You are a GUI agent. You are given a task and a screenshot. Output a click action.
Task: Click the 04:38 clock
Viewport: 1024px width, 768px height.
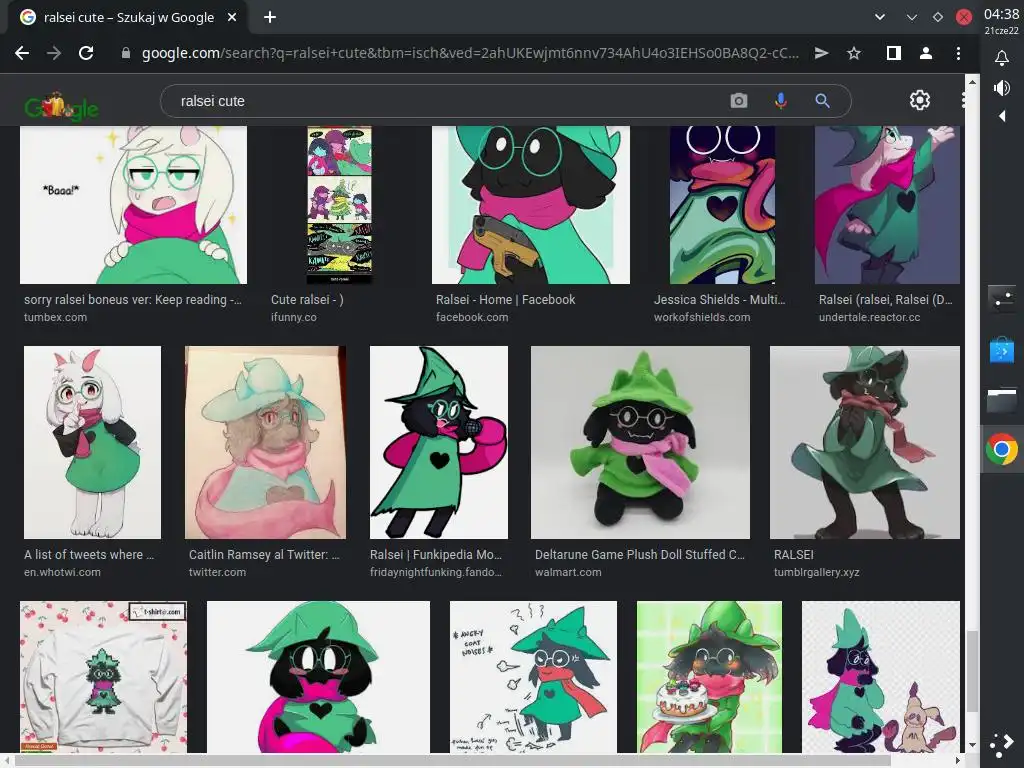1001,14
